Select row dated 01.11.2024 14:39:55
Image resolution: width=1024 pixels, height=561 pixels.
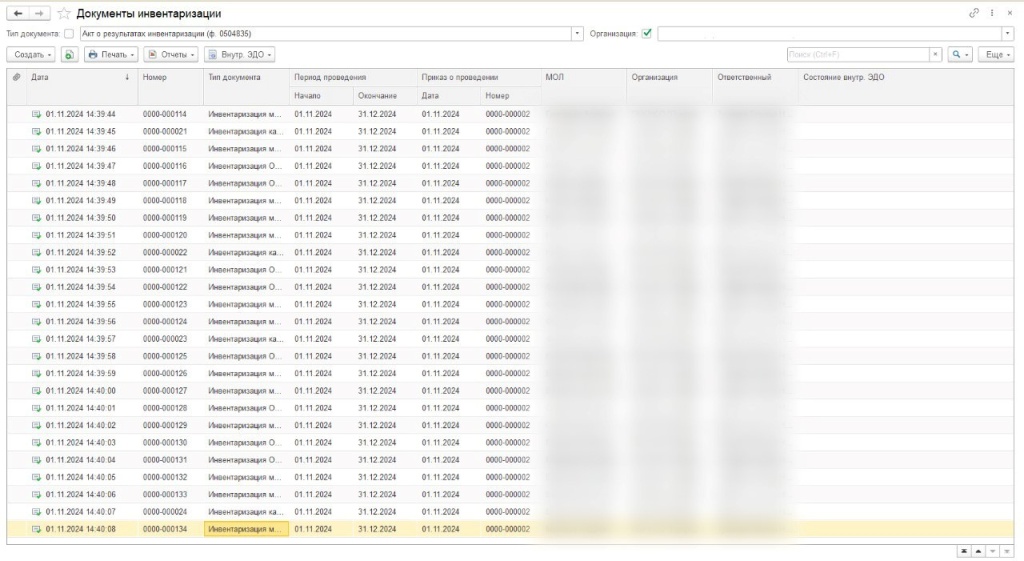[510, 305]
